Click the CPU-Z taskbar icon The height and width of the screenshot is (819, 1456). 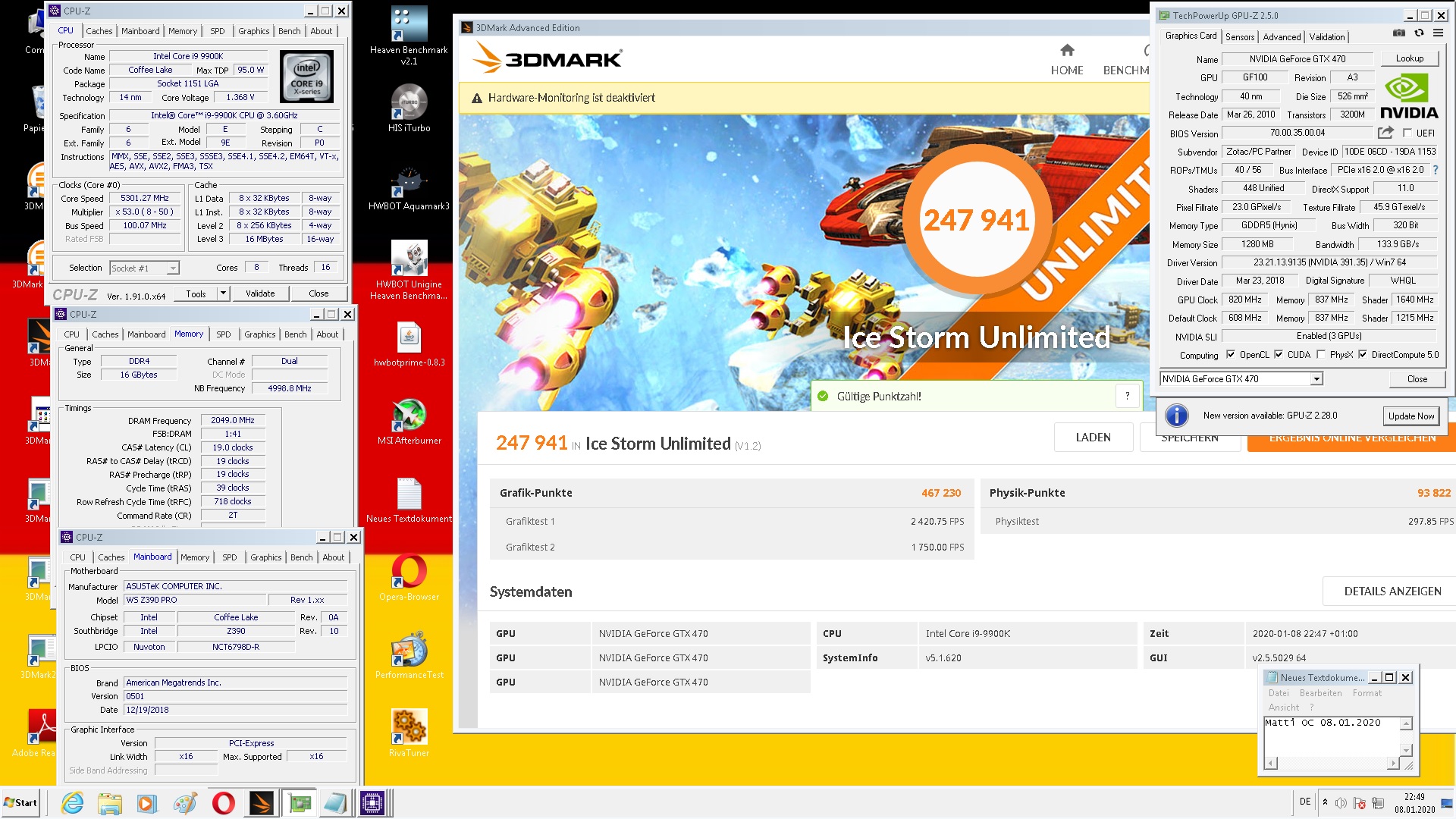click(372, 802)
